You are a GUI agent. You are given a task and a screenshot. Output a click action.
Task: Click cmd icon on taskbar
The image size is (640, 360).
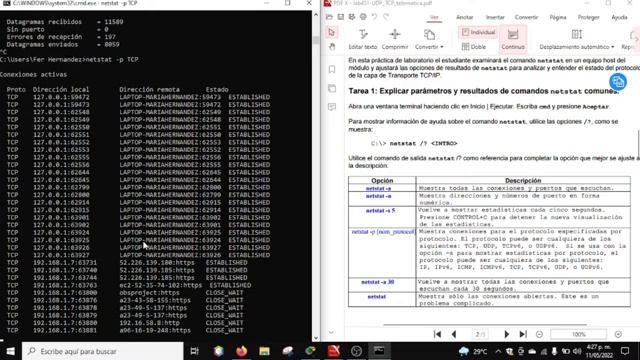[379, 351]
